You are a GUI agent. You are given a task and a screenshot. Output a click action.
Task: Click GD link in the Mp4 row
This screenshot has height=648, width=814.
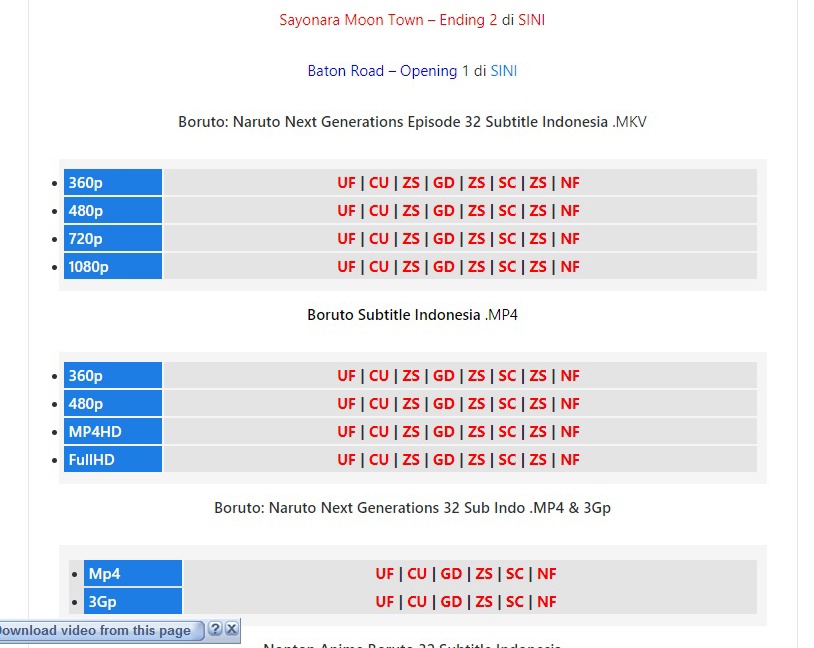[x=451, y=574]
